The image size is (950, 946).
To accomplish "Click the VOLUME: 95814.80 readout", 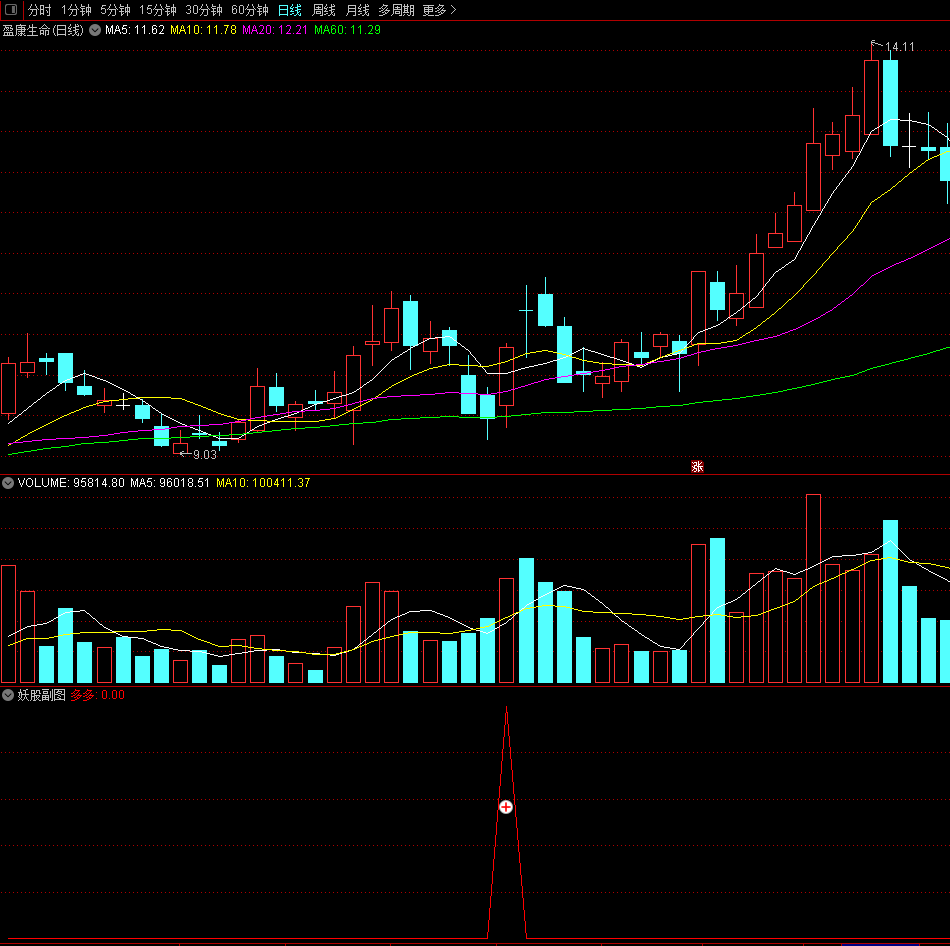I will click(71, 483).
